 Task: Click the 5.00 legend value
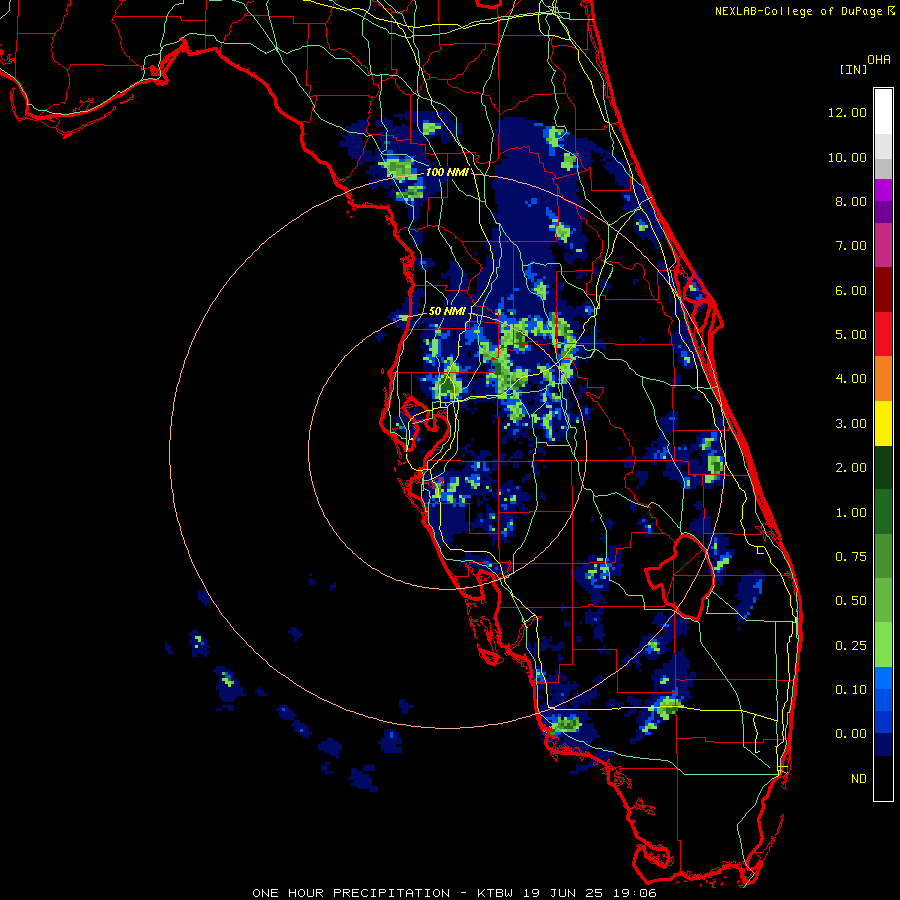pyautogui.click(x=851, y=335)
